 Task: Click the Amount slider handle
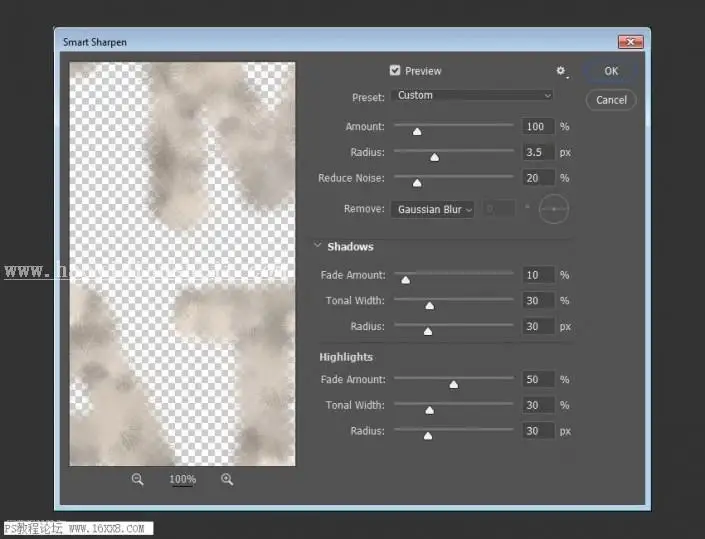coord(417,131)
